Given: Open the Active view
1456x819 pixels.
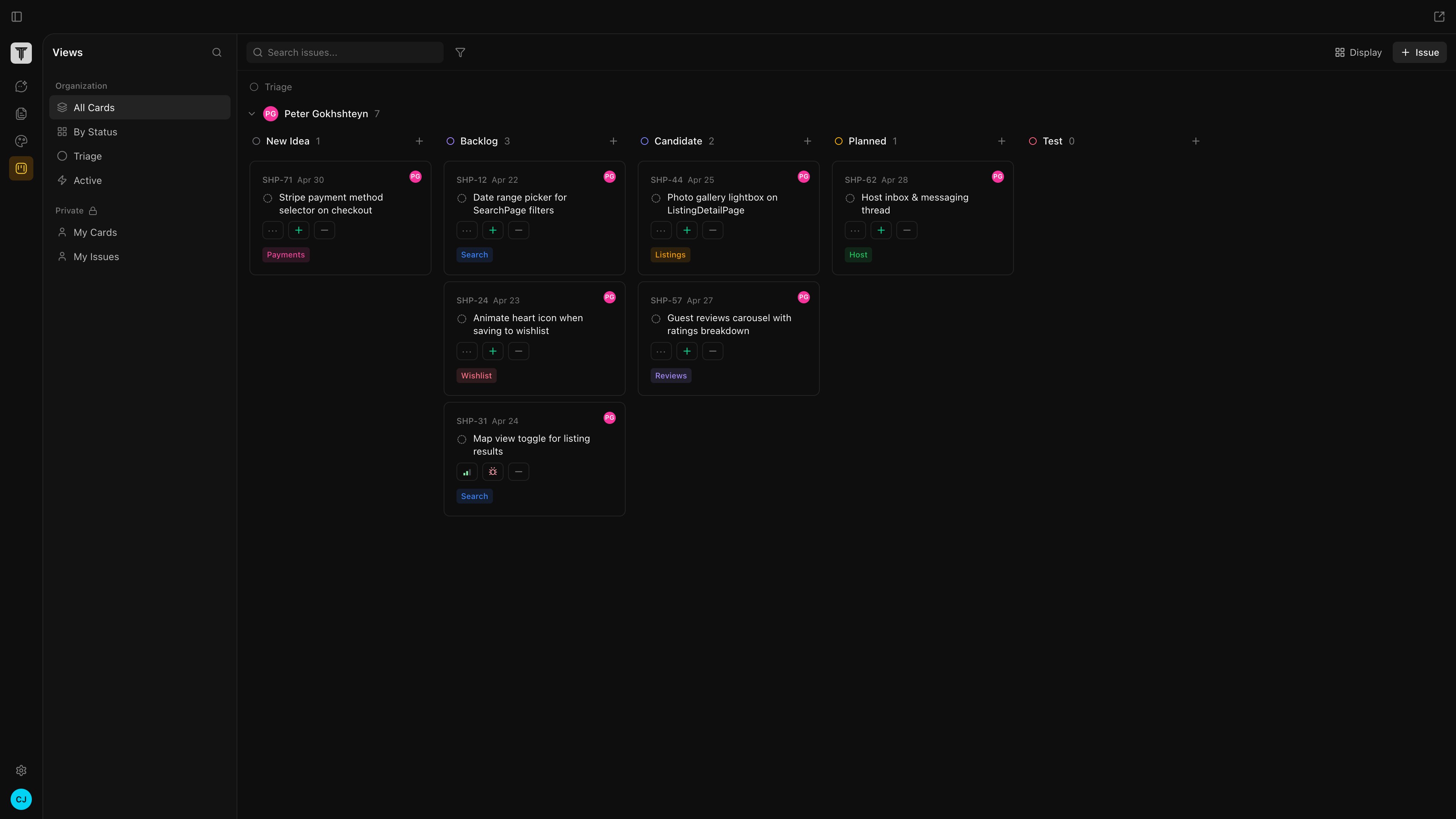Looking at the screenshot, I should [x=140, y=180].
